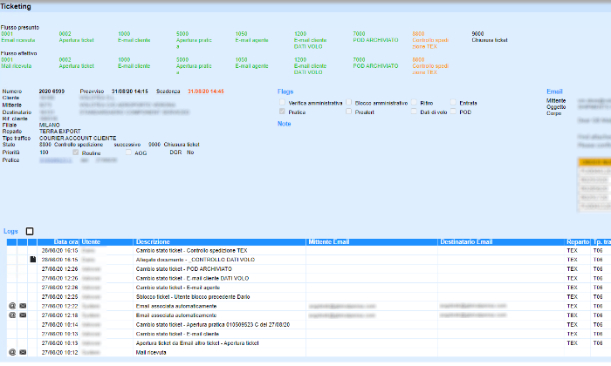
Task: Toggle the AOG checkbox
Action: [x=128, y=152]
